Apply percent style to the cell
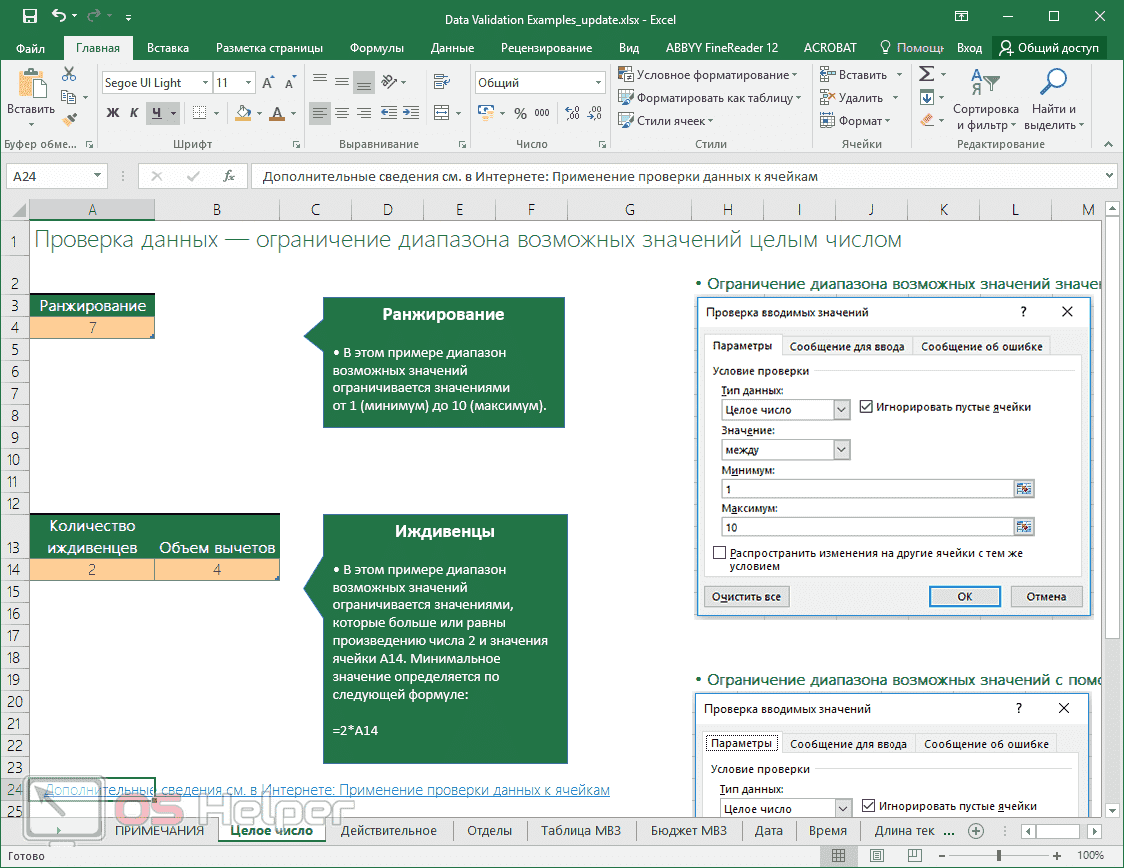1124x868 pixels. tap(520, 114)
